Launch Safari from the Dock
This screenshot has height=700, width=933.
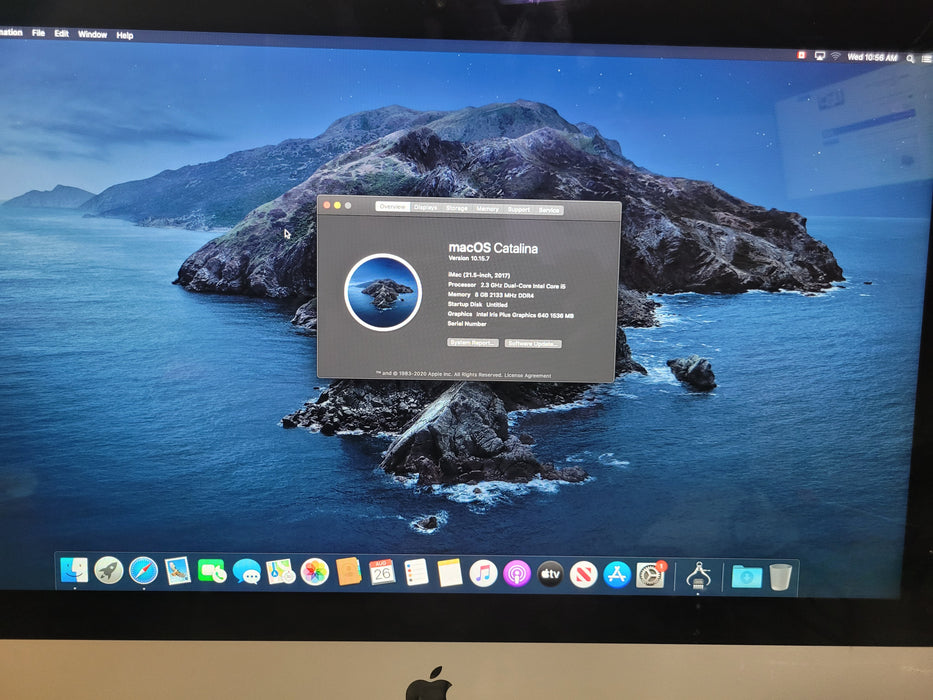tap(143, 571)
